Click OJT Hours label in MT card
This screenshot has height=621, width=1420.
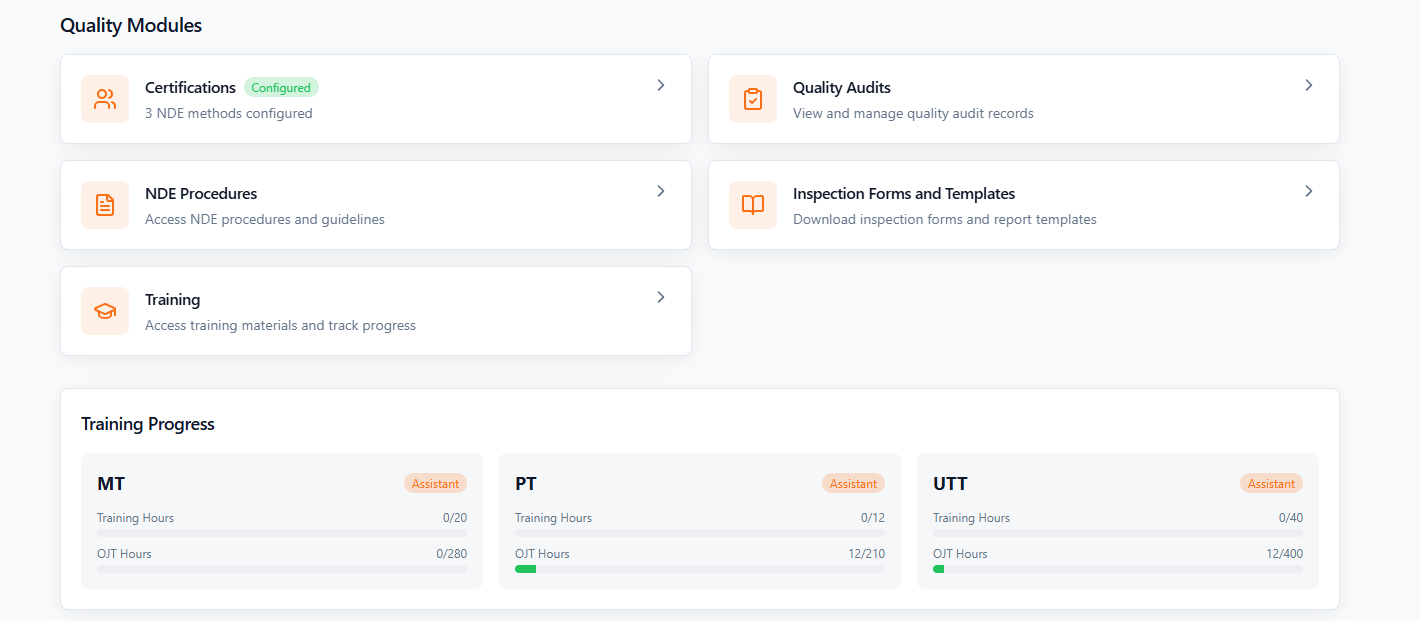pos(124,554)
